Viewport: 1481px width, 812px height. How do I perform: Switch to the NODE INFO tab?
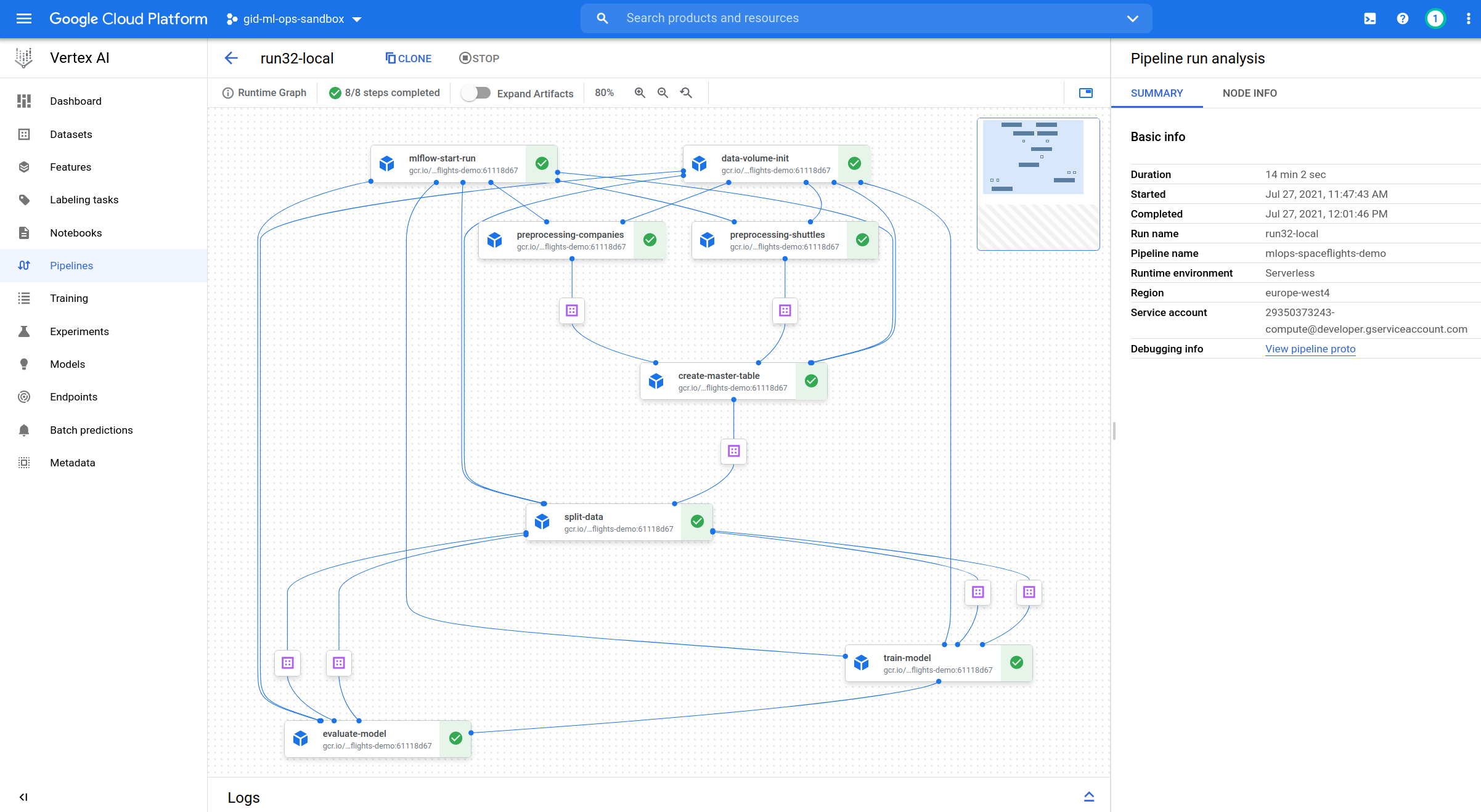click(1250, 93)
